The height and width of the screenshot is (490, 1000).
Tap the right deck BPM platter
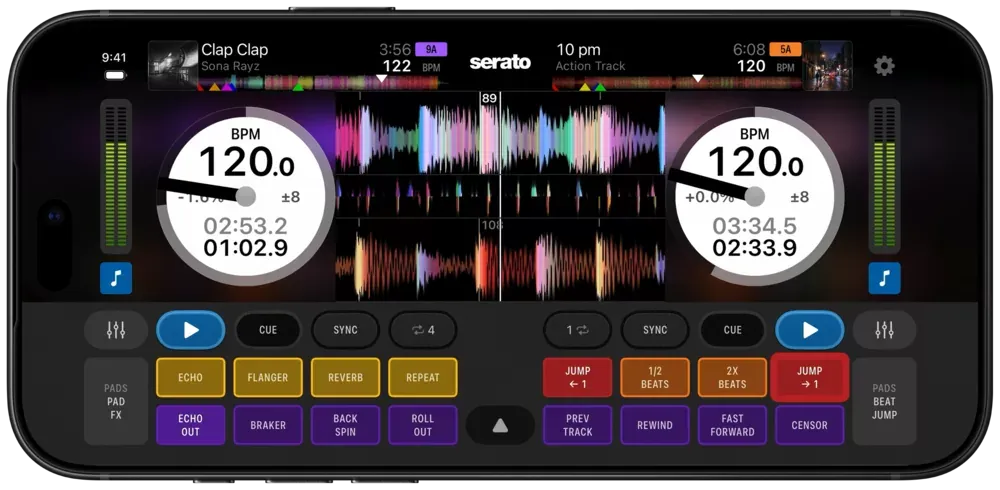(x=754, y=196)
